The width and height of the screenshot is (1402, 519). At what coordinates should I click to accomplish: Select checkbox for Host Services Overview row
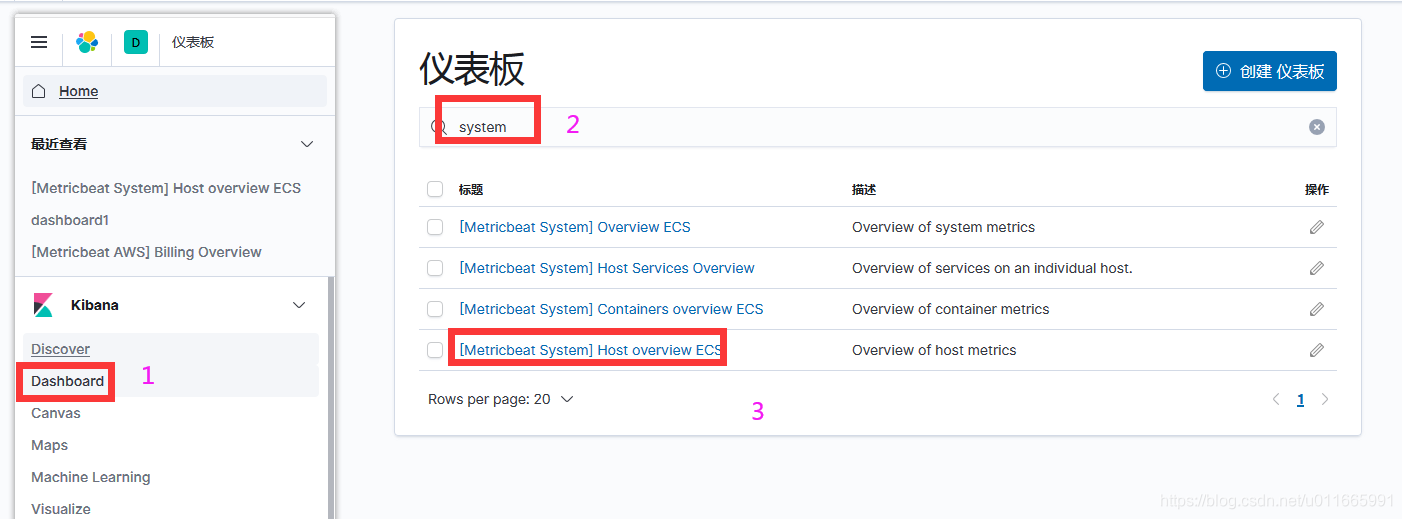435,268
